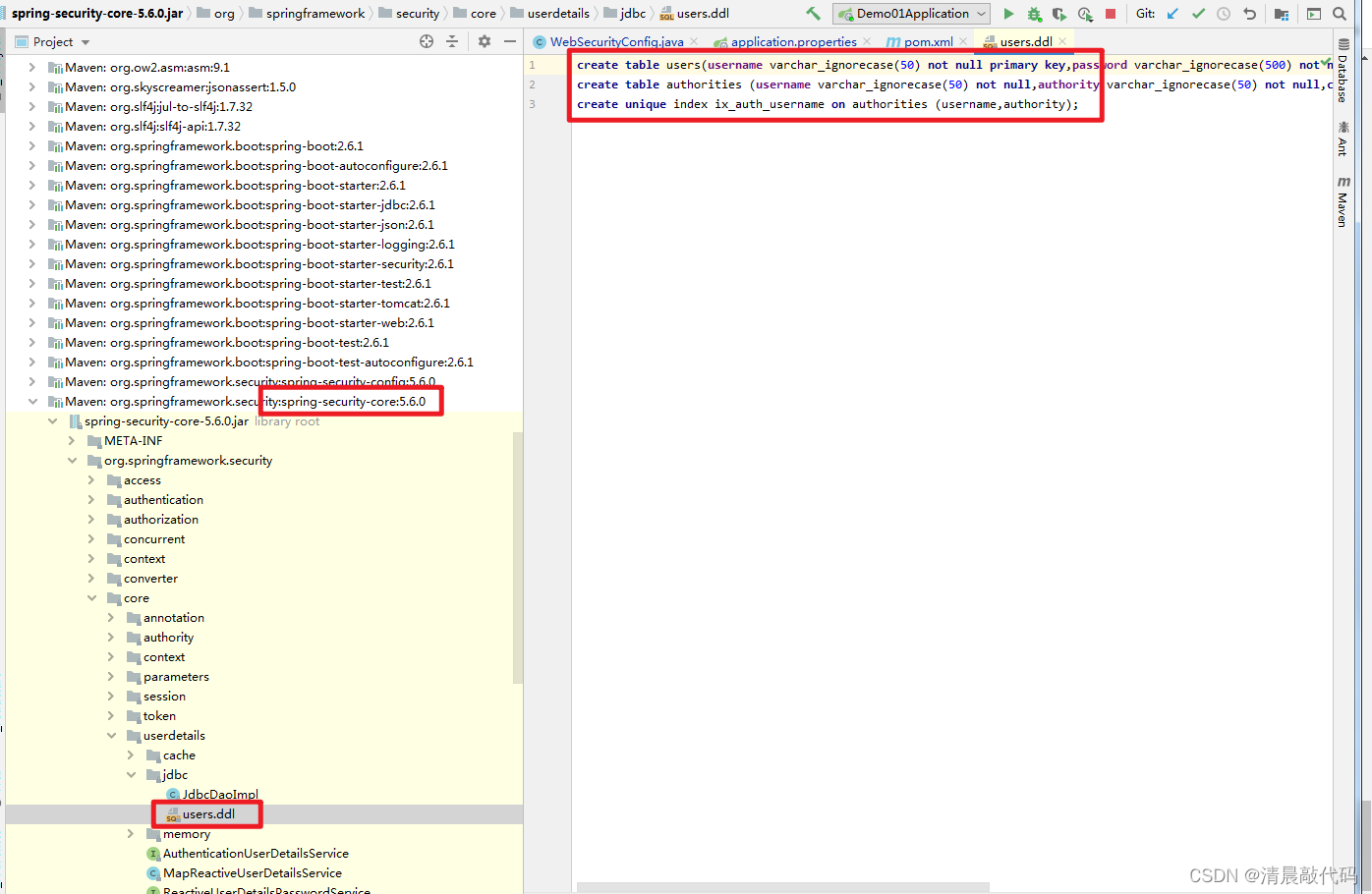The width and height of the screenshot is (1372, 894).
Task: Start debugging with the bug icon
Action: coord(1034,13)
